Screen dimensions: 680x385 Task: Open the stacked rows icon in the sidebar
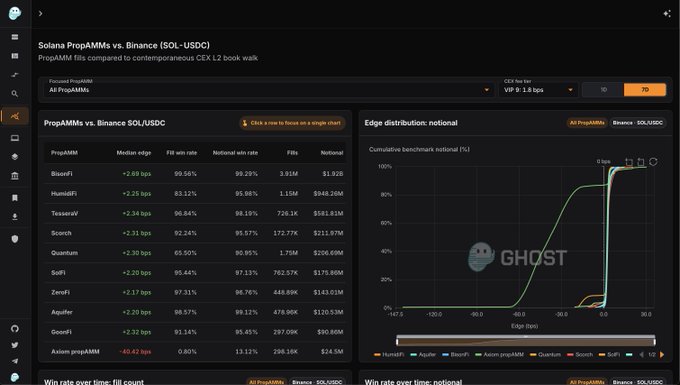point(15,37)
